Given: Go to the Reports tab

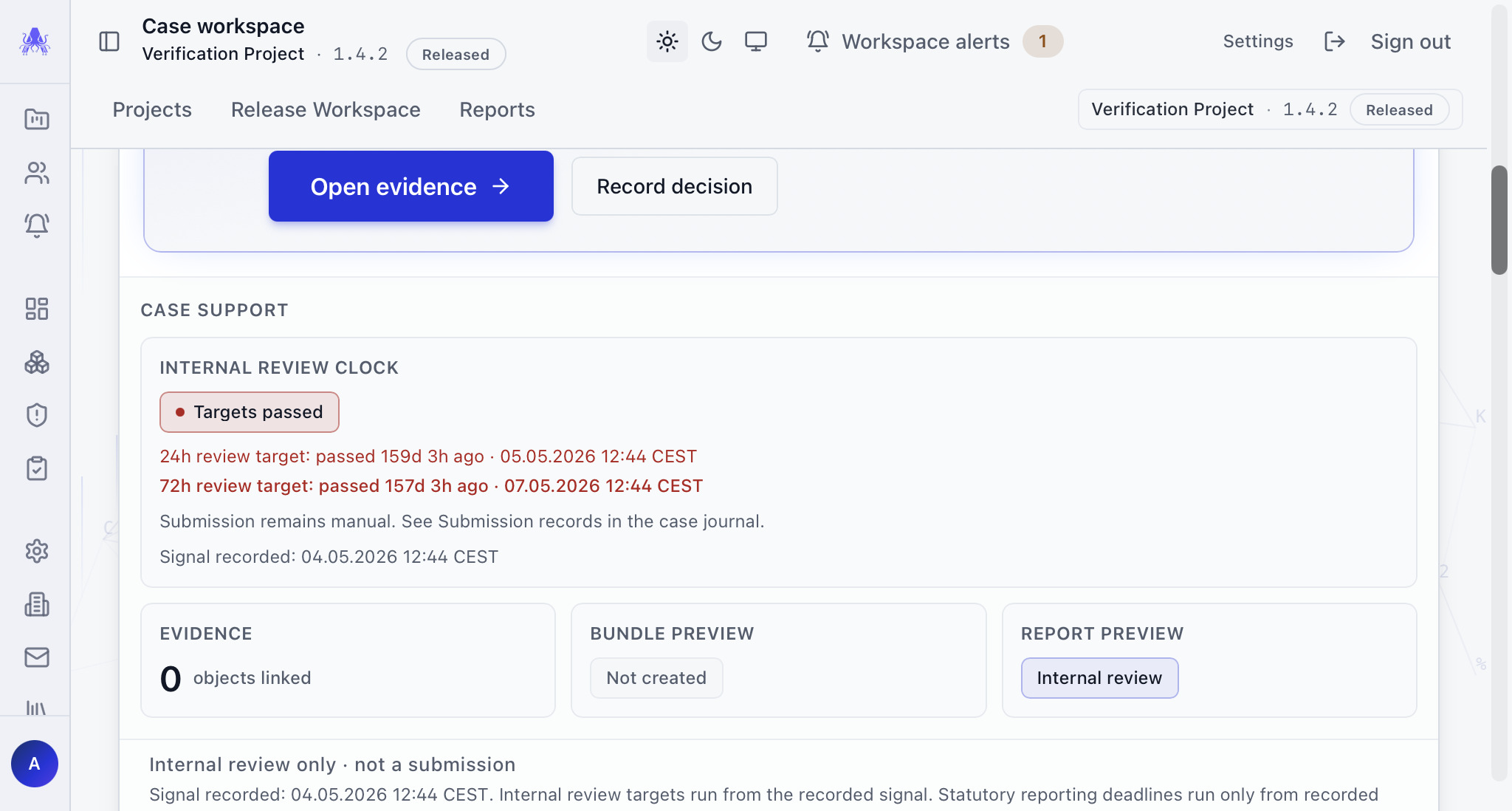Looking at the screenshot, I should 497,110.
